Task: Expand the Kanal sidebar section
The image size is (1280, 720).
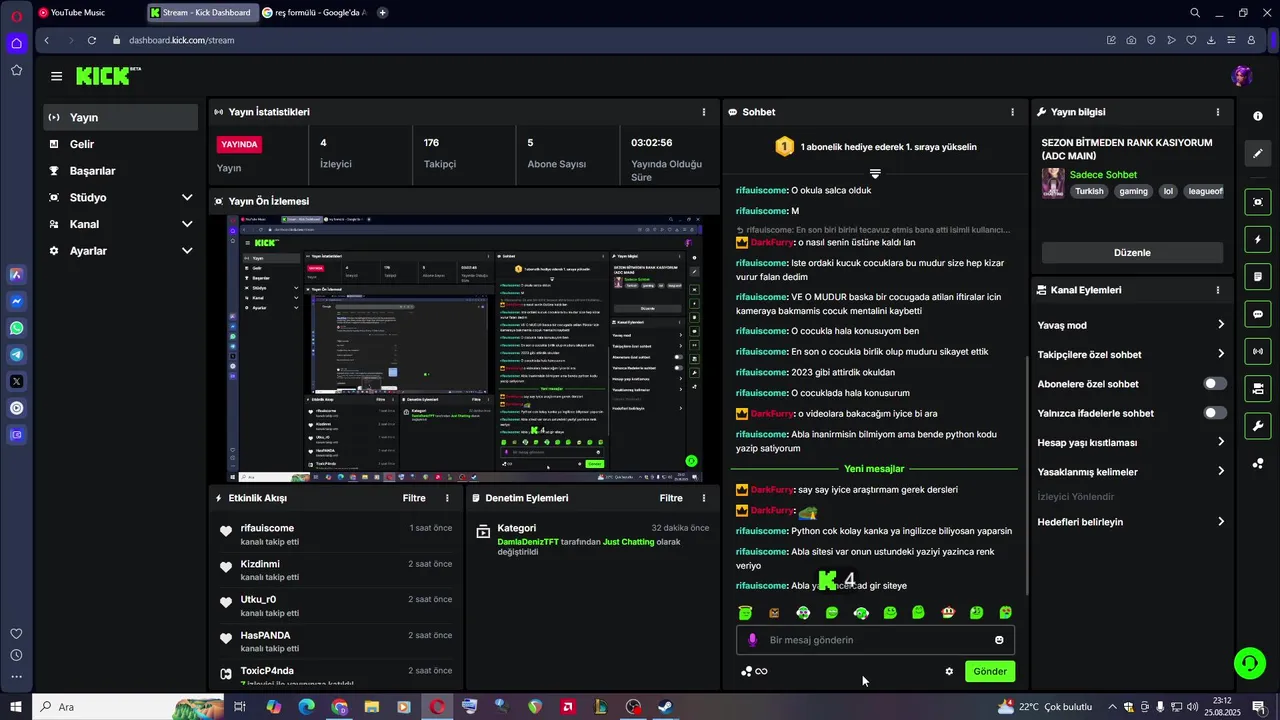Action: point(121,224)
